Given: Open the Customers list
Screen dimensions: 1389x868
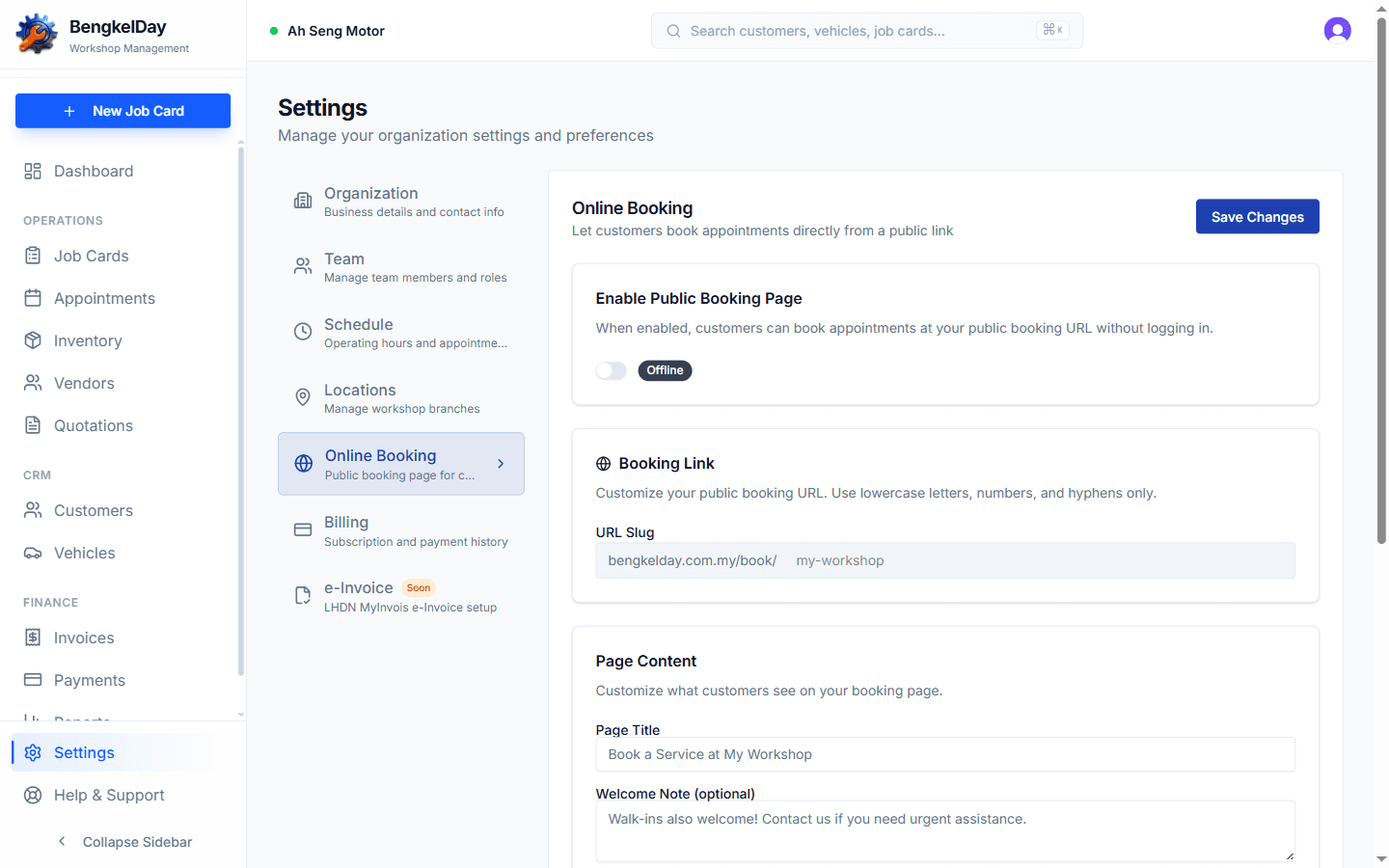Looking at the screenshot, I should [x=123, y=510].
